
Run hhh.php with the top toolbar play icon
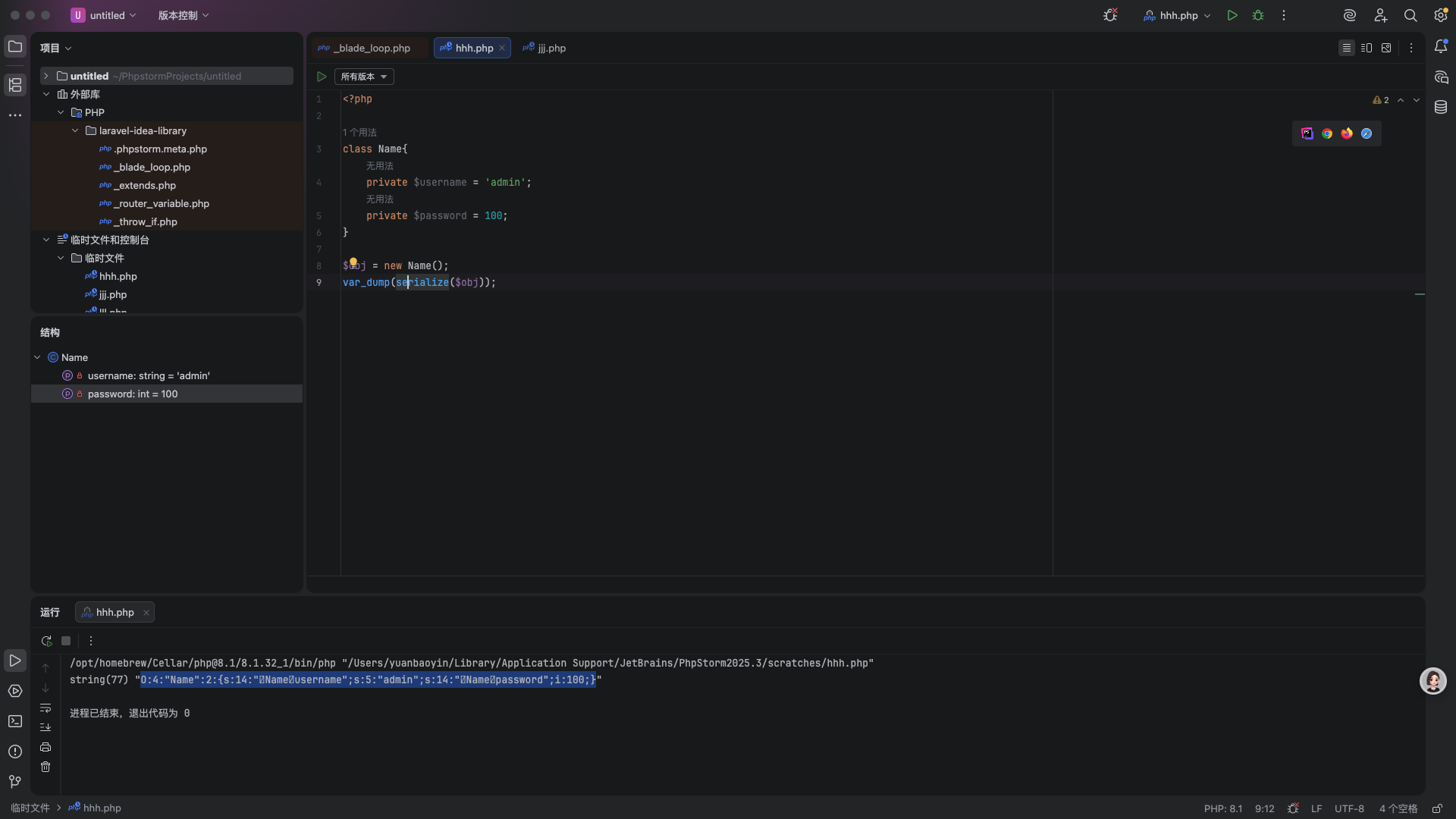pos(1232,15)
